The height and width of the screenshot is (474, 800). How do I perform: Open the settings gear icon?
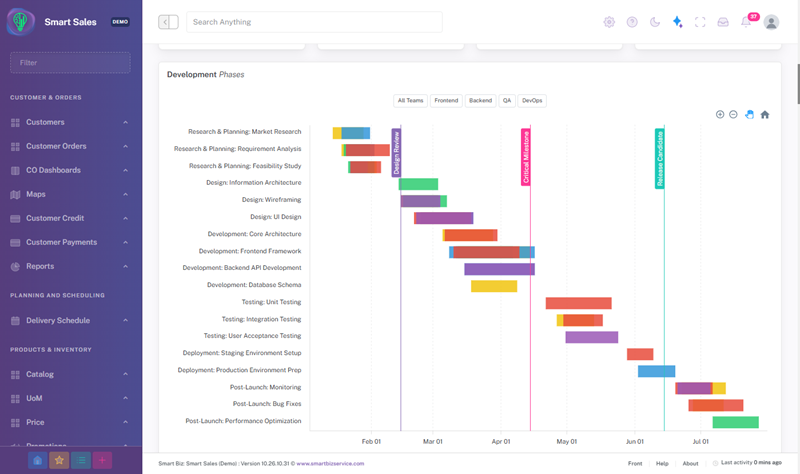[609, 22]
